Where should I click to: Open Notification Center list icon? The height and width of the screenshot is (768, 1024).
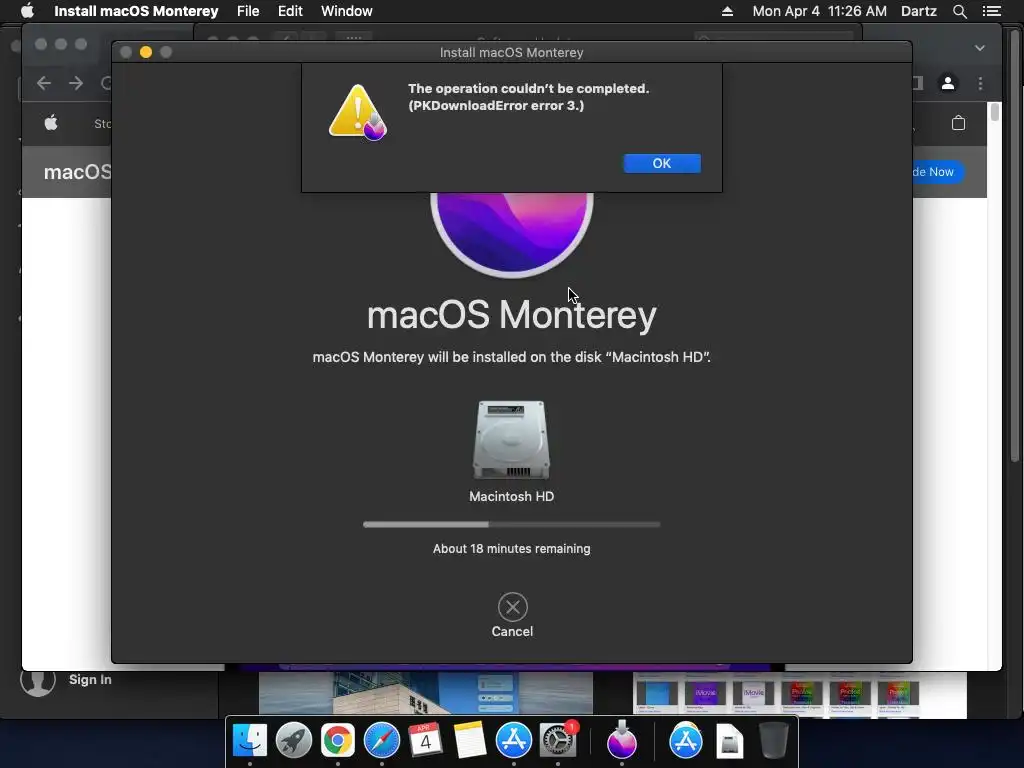(992, 11)
